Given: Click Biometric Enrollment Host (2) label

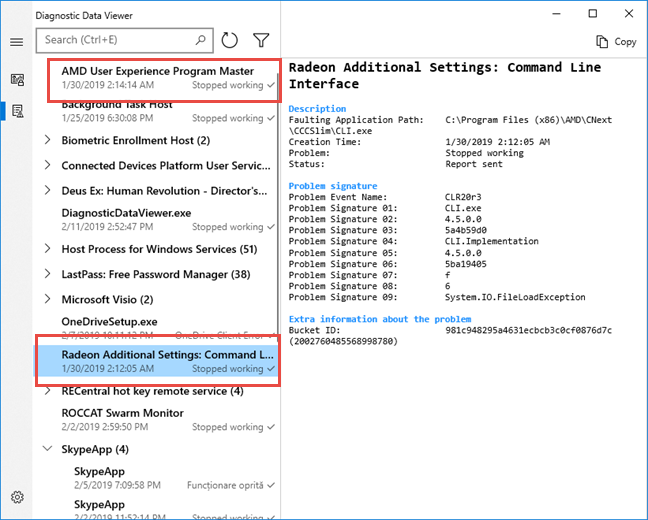Looking at the screenshot, I should click(136, 141).
